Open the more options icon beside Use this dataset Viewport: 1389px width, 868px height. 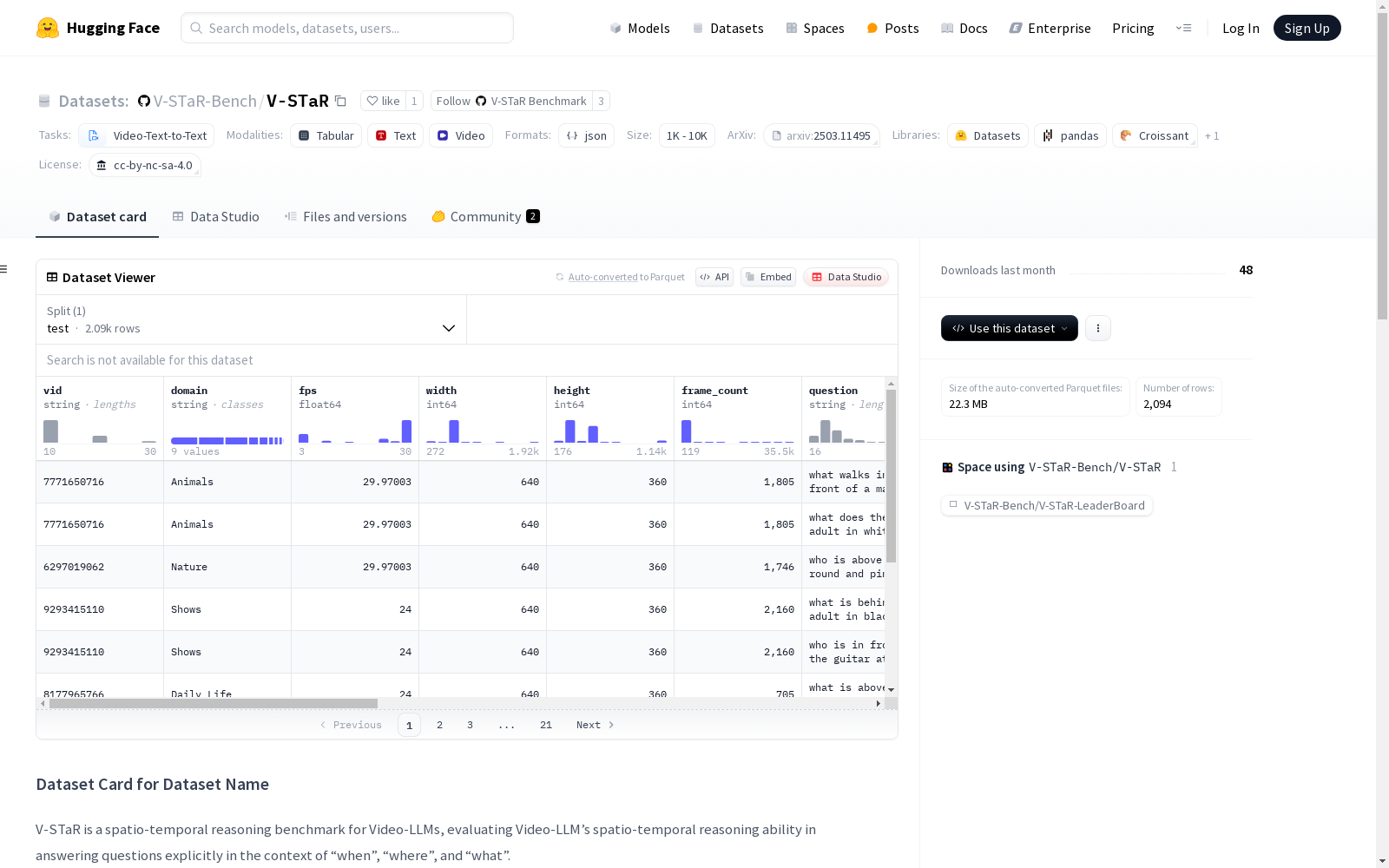click(x=1098, y=328)
